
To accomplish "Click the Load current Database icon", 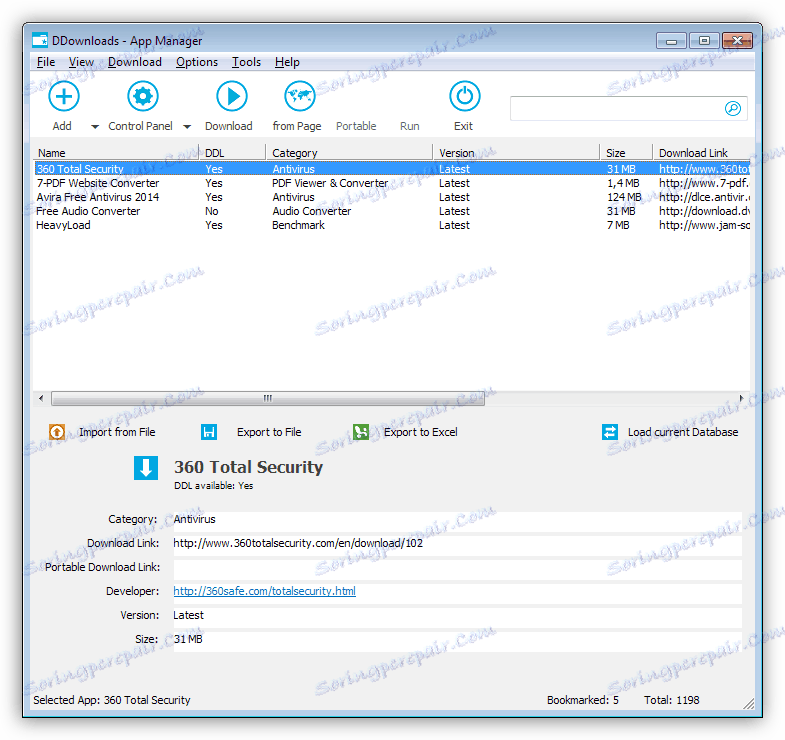I will 610,432.
